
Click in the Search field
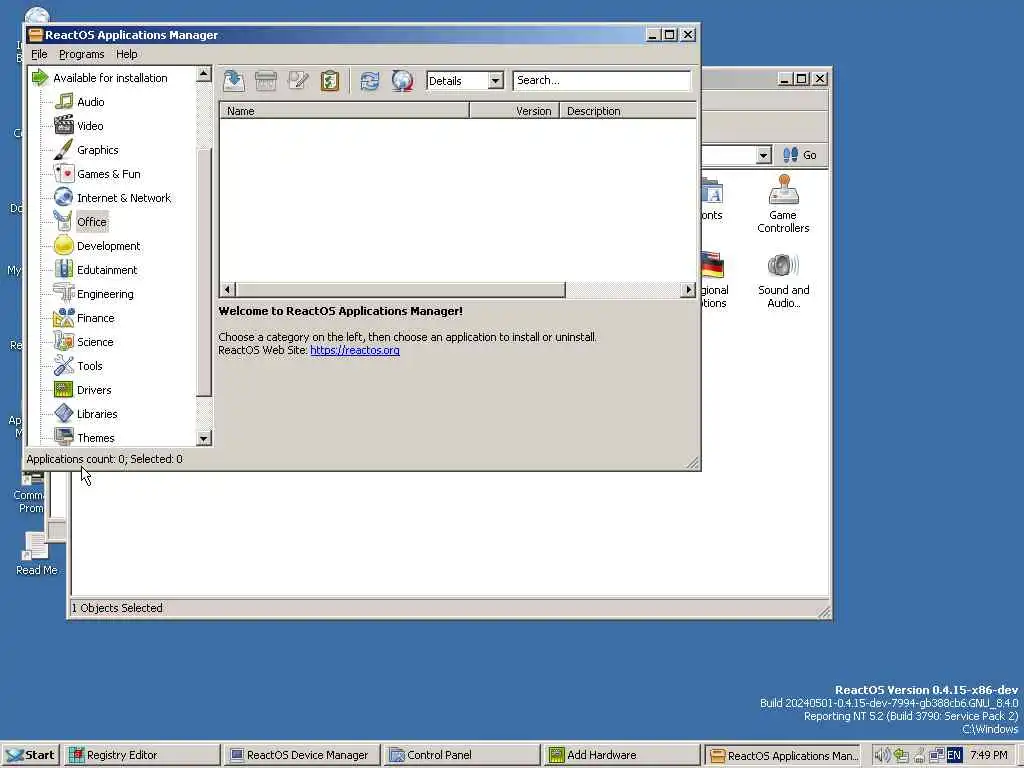pos(601,80)
